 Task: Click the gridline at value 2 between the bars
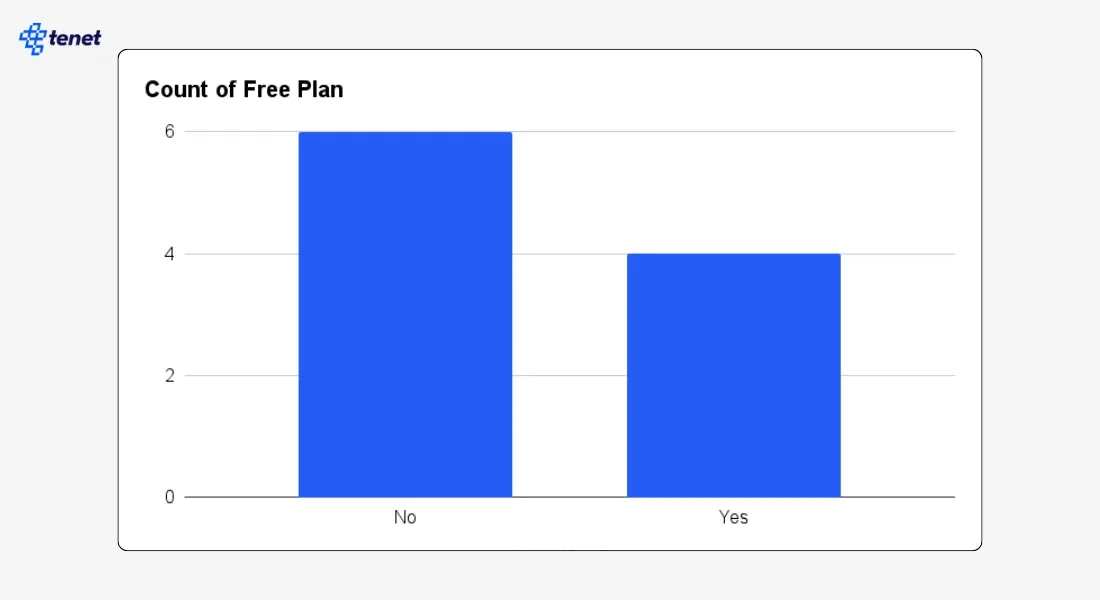point(570,376)
